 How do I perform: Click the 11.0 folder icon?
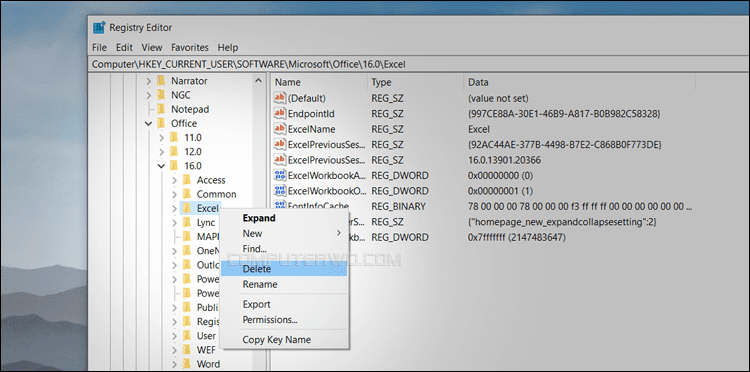(174, 138)
